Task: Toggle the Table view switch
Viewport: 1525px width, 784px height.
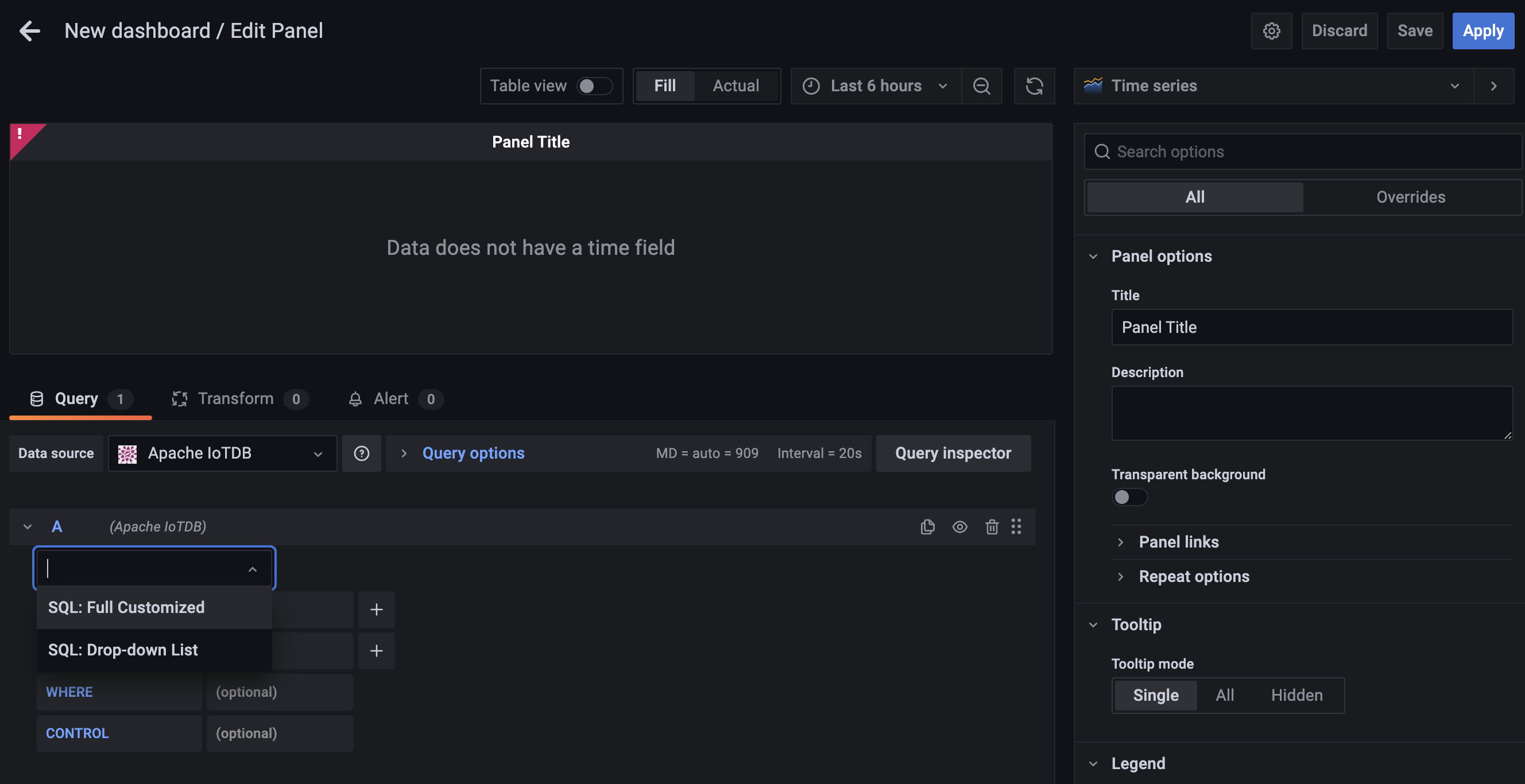Action: point(594,87)
